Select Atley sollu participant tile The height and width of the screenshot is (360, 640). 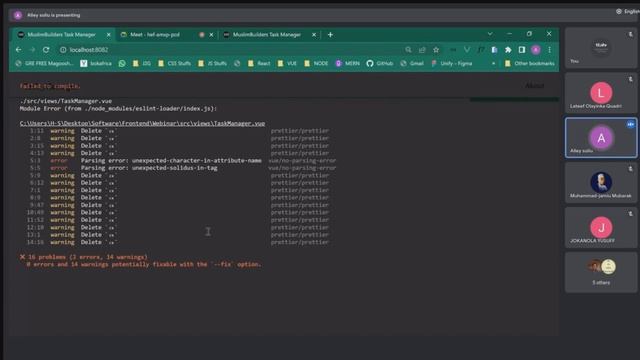[601, 138]
